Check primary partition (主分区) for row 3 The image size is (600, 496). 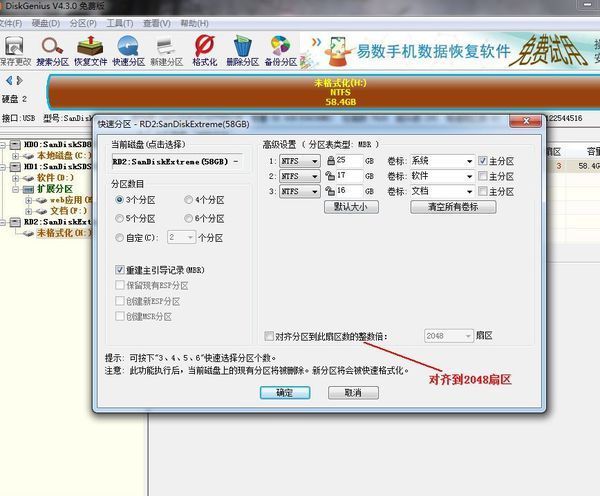point(483,191)
